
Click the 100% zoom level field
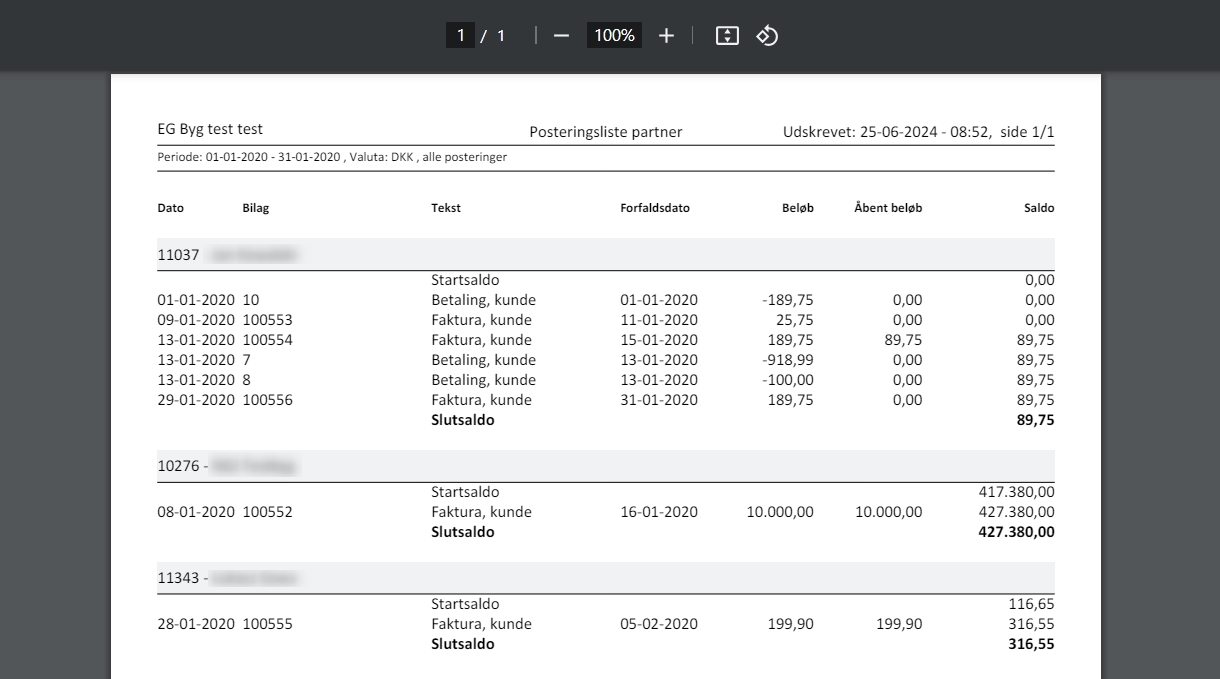tap(614, 36)
